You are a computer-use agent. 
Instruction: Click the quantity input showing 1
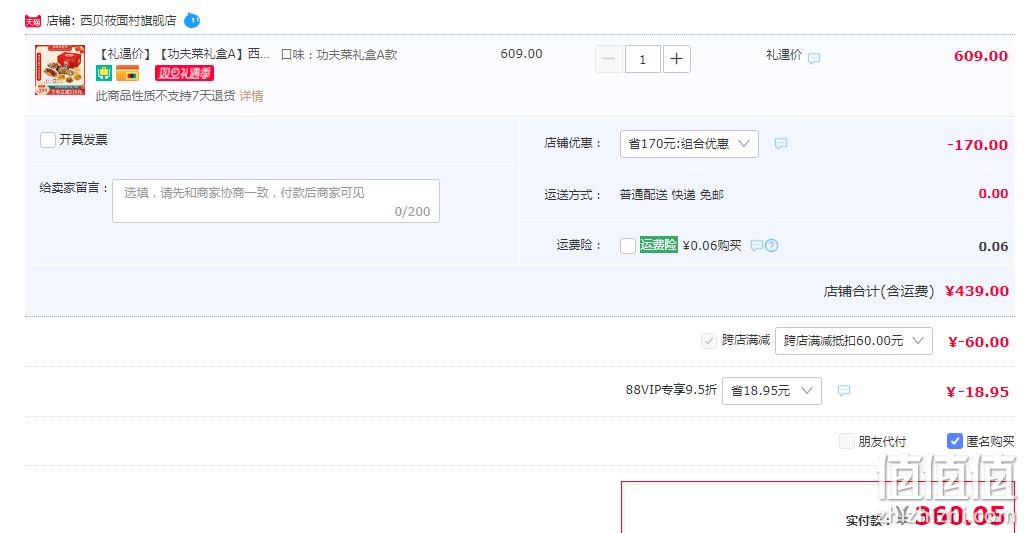pyautogui.click(x=643, y=60)
